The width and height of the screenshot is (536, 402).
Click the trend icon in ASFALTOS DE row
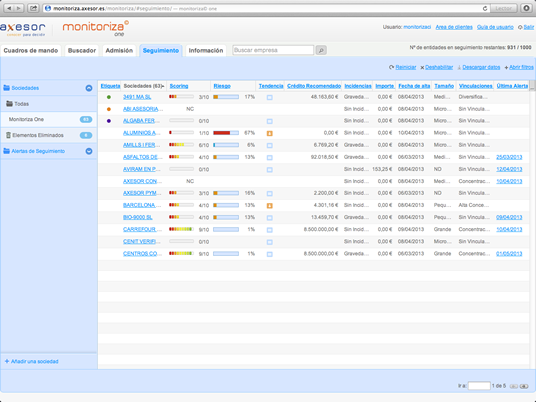coord(270,158)
